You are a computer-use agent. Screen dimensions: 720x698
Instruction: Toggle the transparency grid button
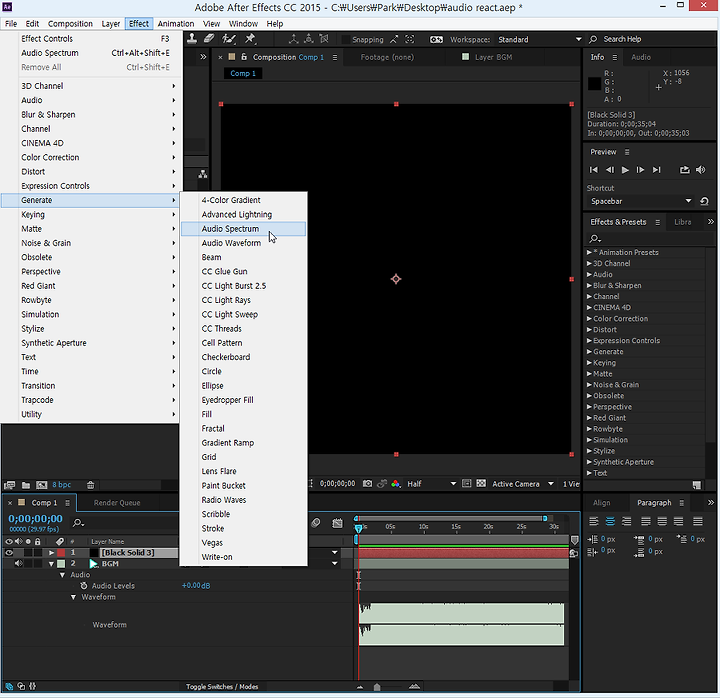coord(481,484)
